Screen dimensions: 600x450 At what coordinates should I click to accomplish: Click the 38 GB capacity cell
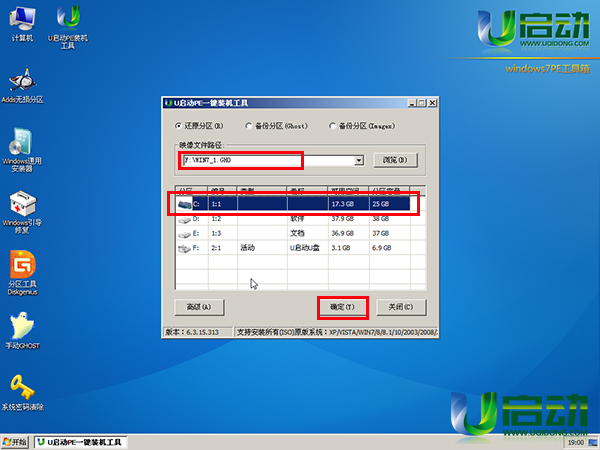[381, 219]
